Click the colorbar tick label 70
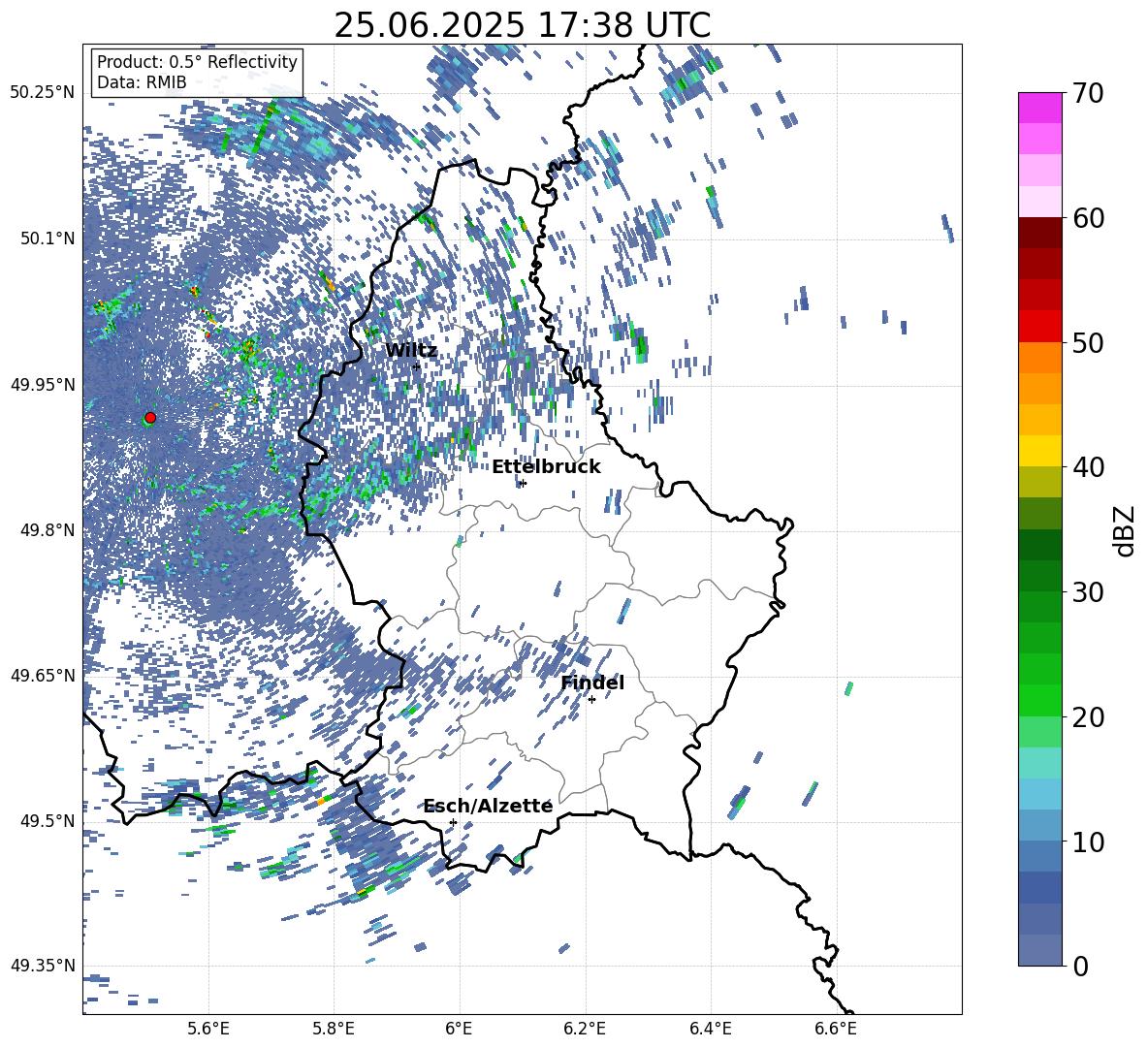The width and height of the screenshot is (1148, 1048). [x=1088, y=93]
